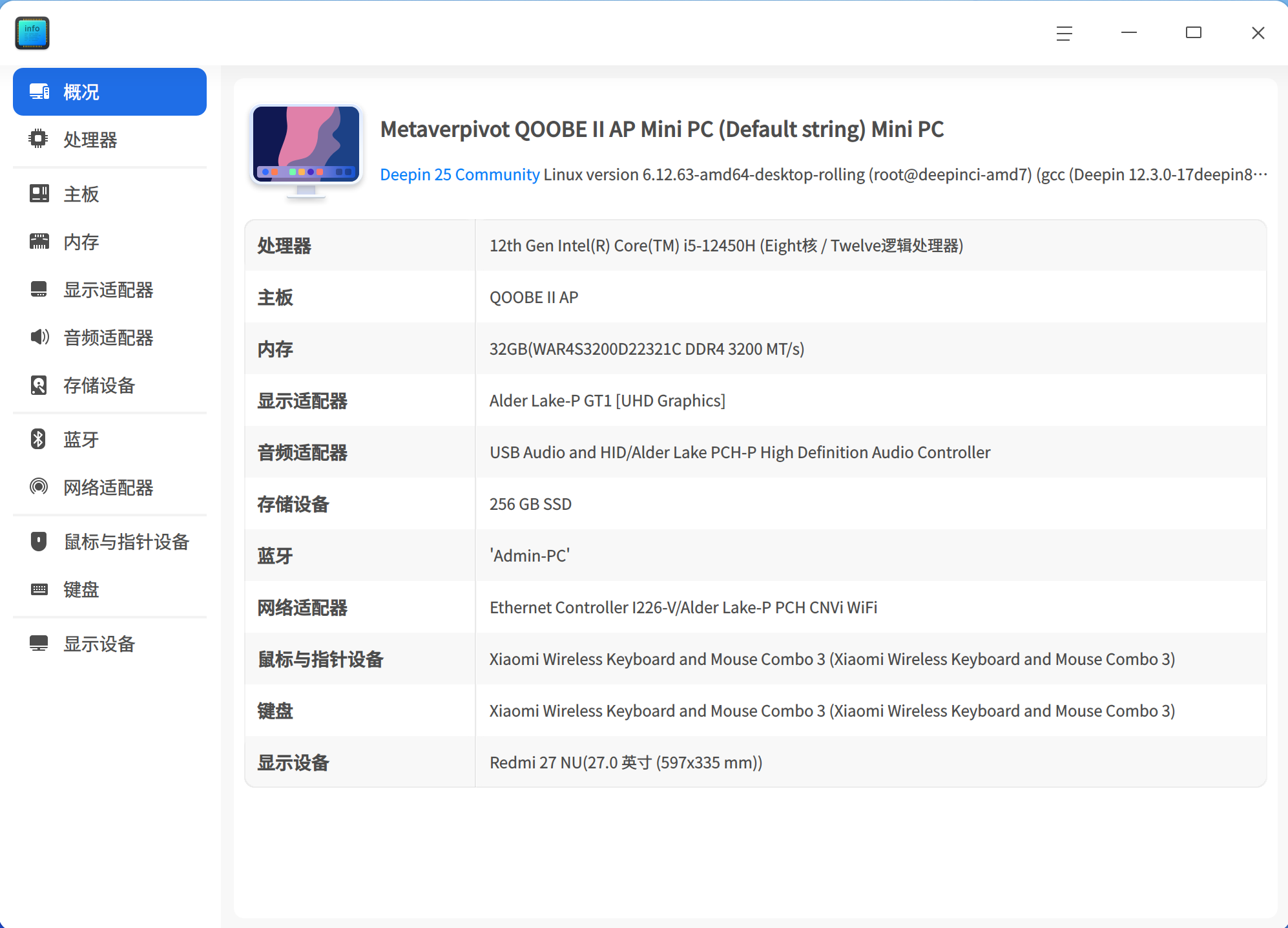
Task: Select the 显示设备 monitor icon
Action: (x=39, y=643)
